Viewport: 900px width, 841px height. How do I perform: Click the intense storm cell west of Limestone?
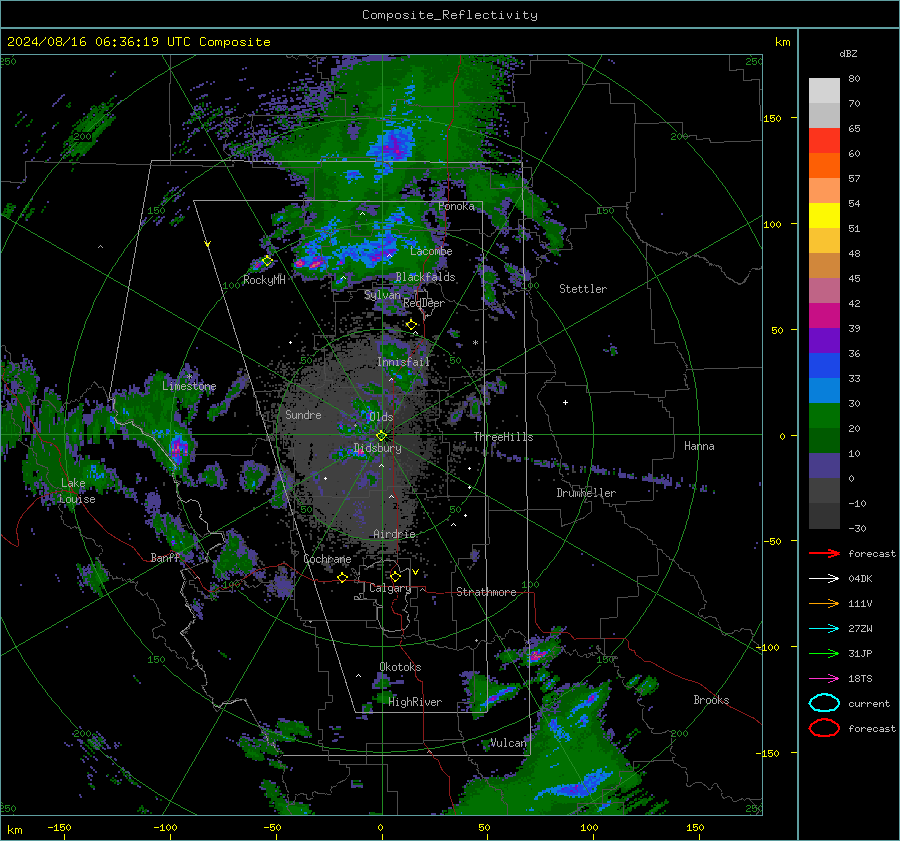click(177, 448)
